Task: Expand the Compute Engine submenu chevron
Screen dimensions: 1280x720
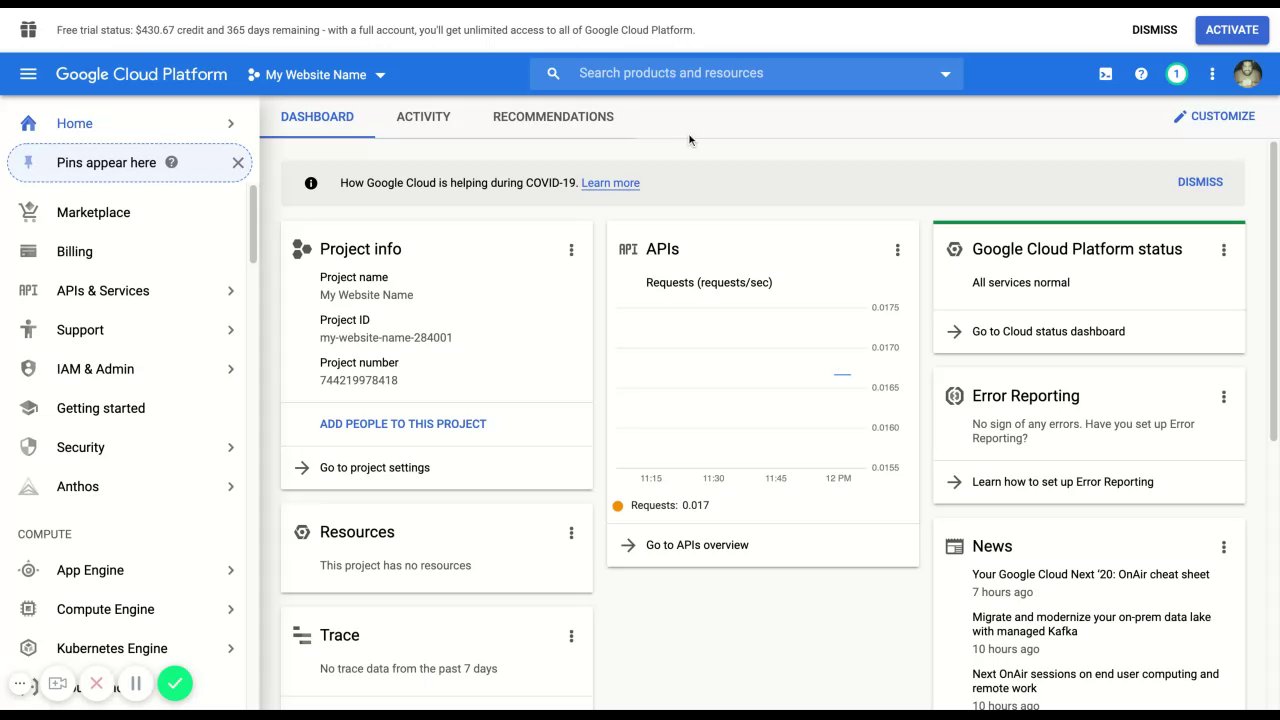Action: pyautogui.click(x=231, y=609)
